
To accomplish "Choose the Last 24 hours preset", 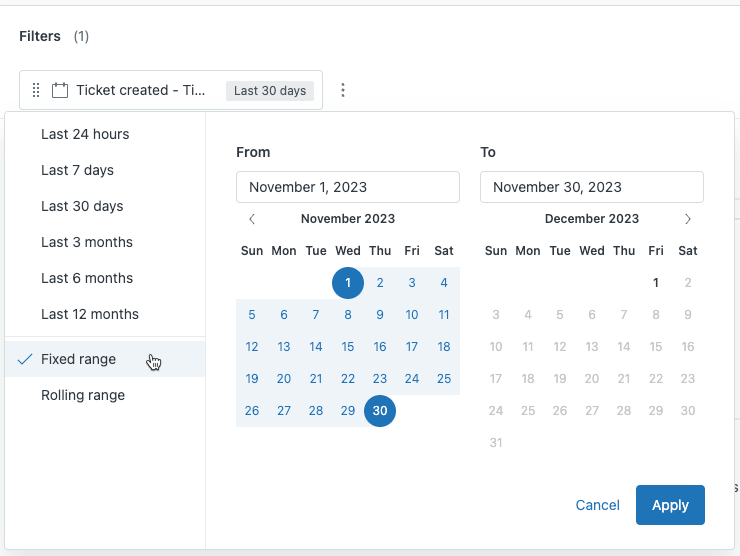I will pyautogui.click(x=85, y=134).
